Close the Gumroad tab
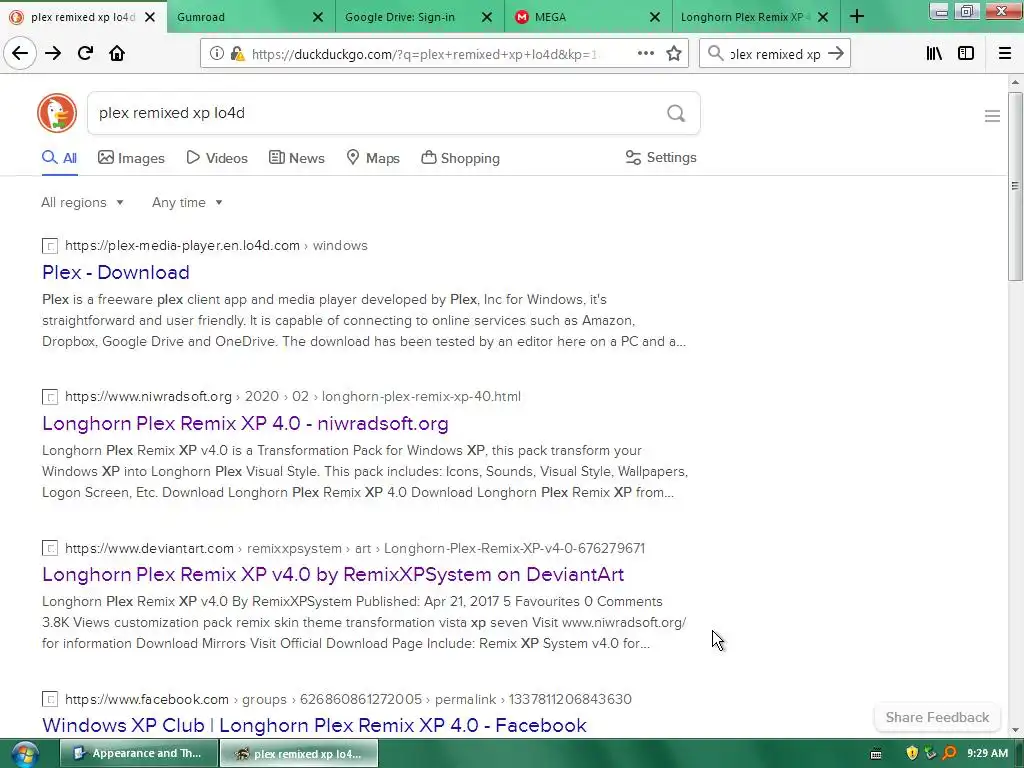This screenshot has width=1024, height=768. point(317,17)
